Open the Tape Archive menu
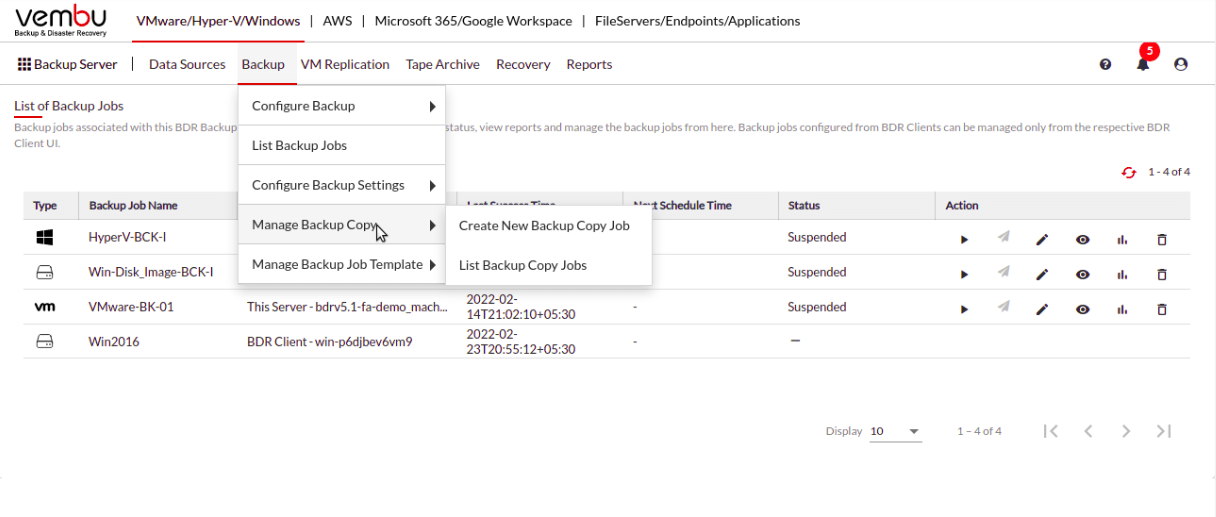Viewport: 1216px width, 517px height. pos(443,64)
